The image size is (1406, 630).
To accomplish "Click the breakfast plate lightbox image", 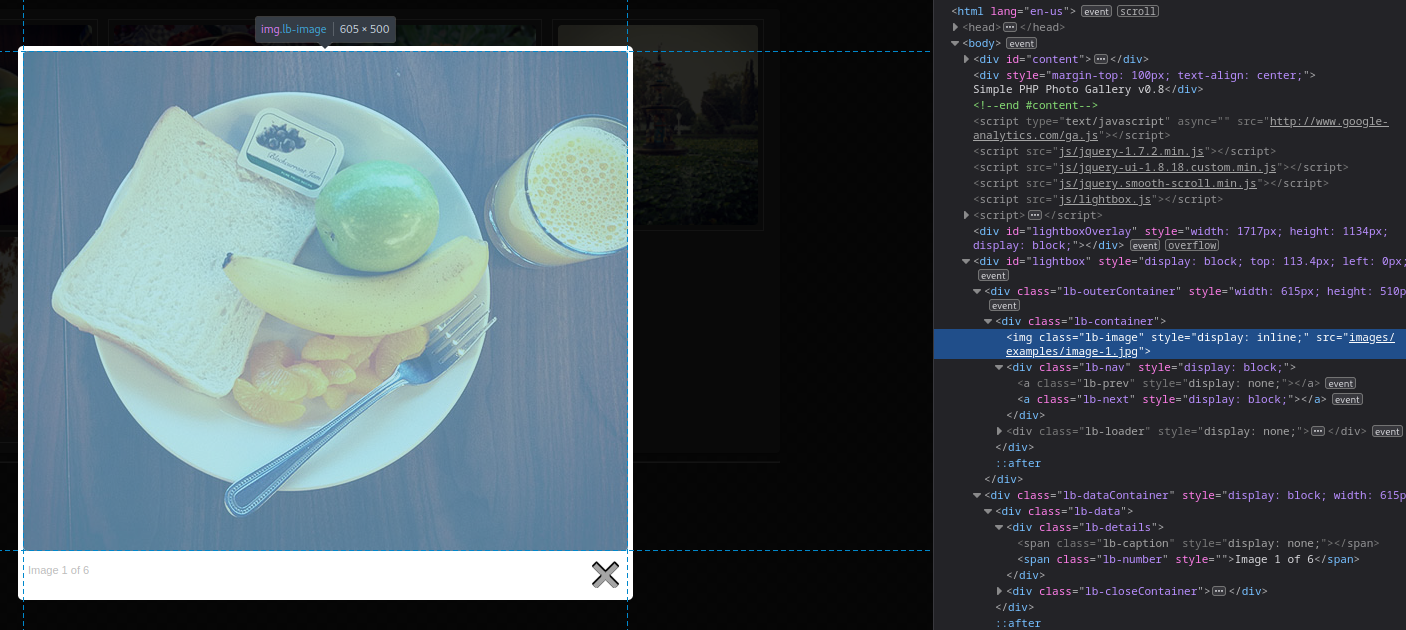I will 325,300.
